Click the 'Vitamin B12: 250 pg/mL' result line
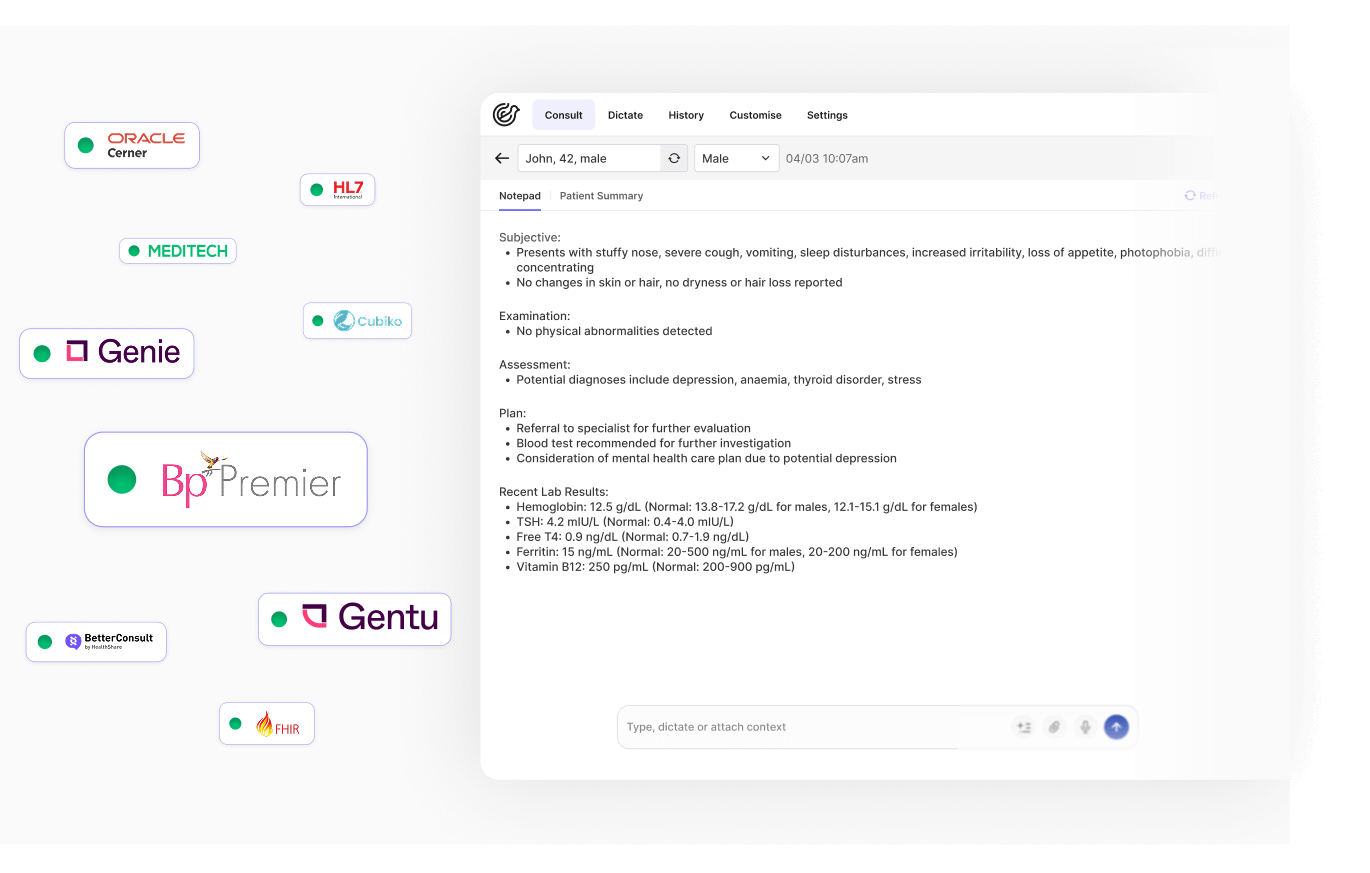1370x873 pixels. click(x=656, y=567)
